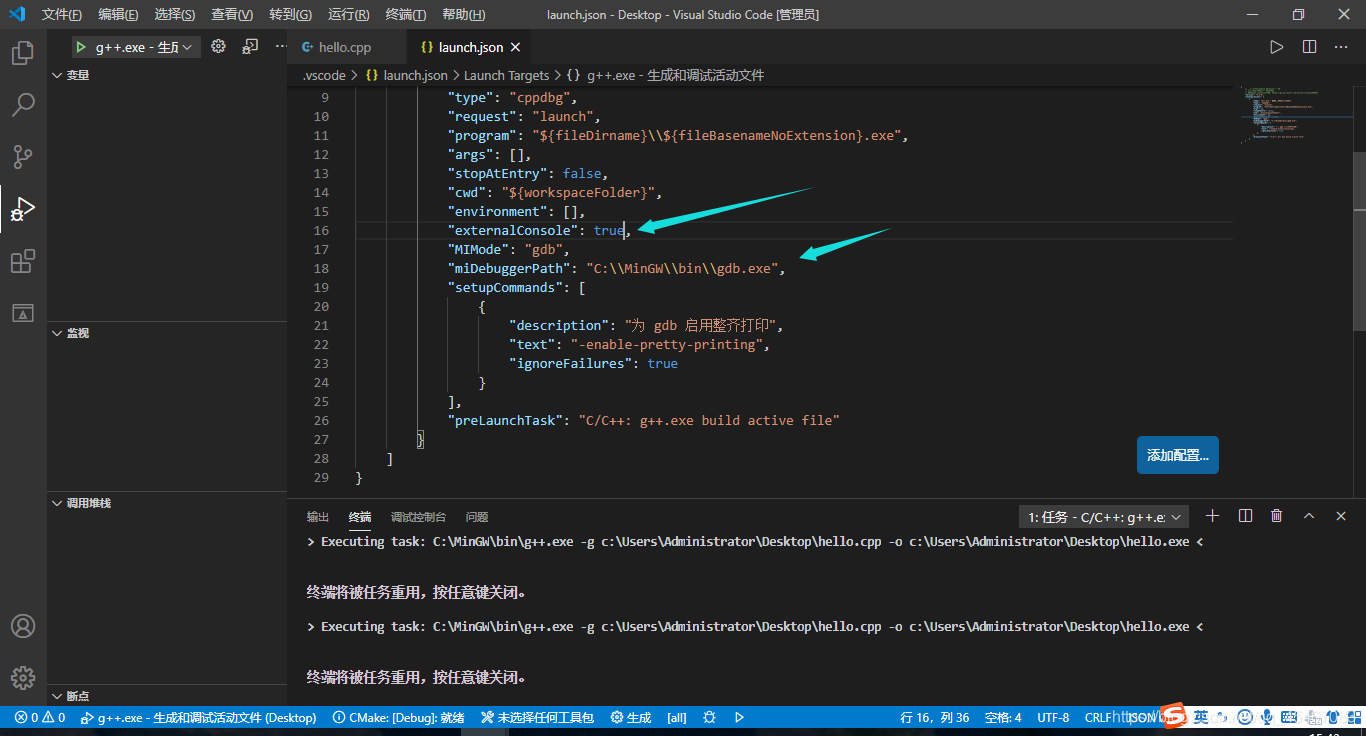Open the terminal task selector dropdown
This screenshot has width=1366, height=736.
[x=1104, y=517]
